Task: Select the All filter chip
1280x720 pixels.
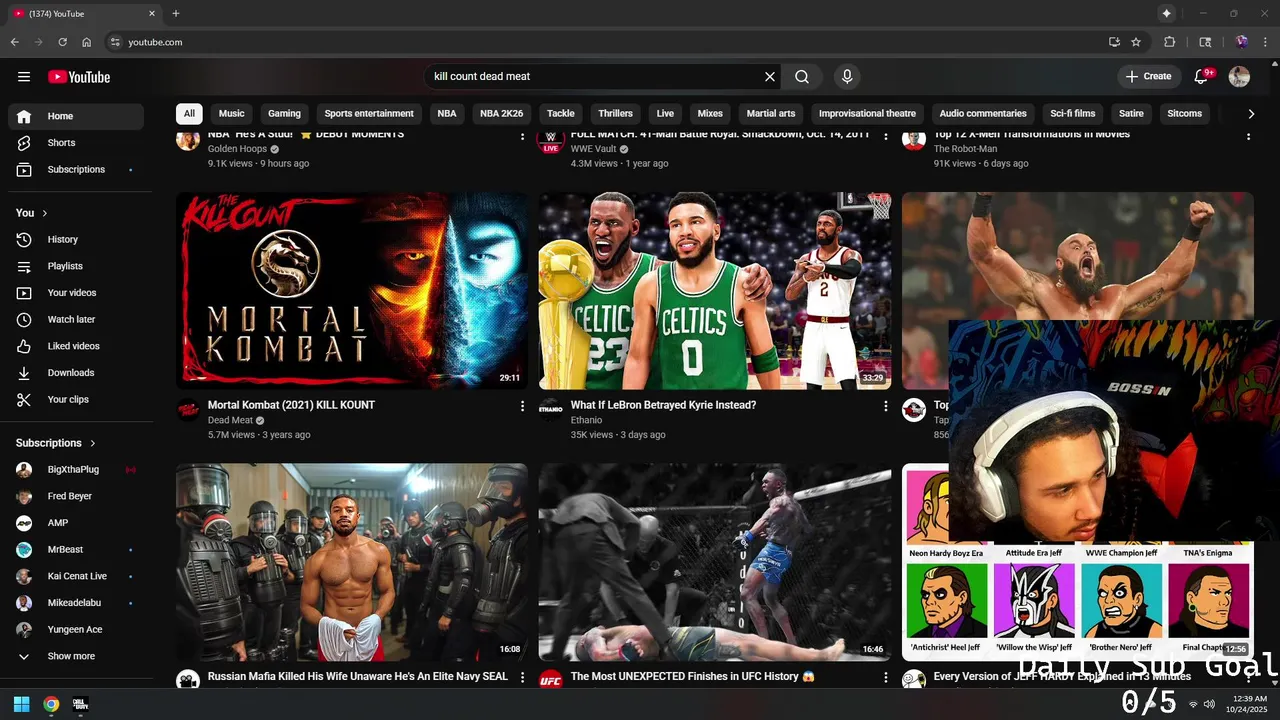Action: [x=189, y=114]
